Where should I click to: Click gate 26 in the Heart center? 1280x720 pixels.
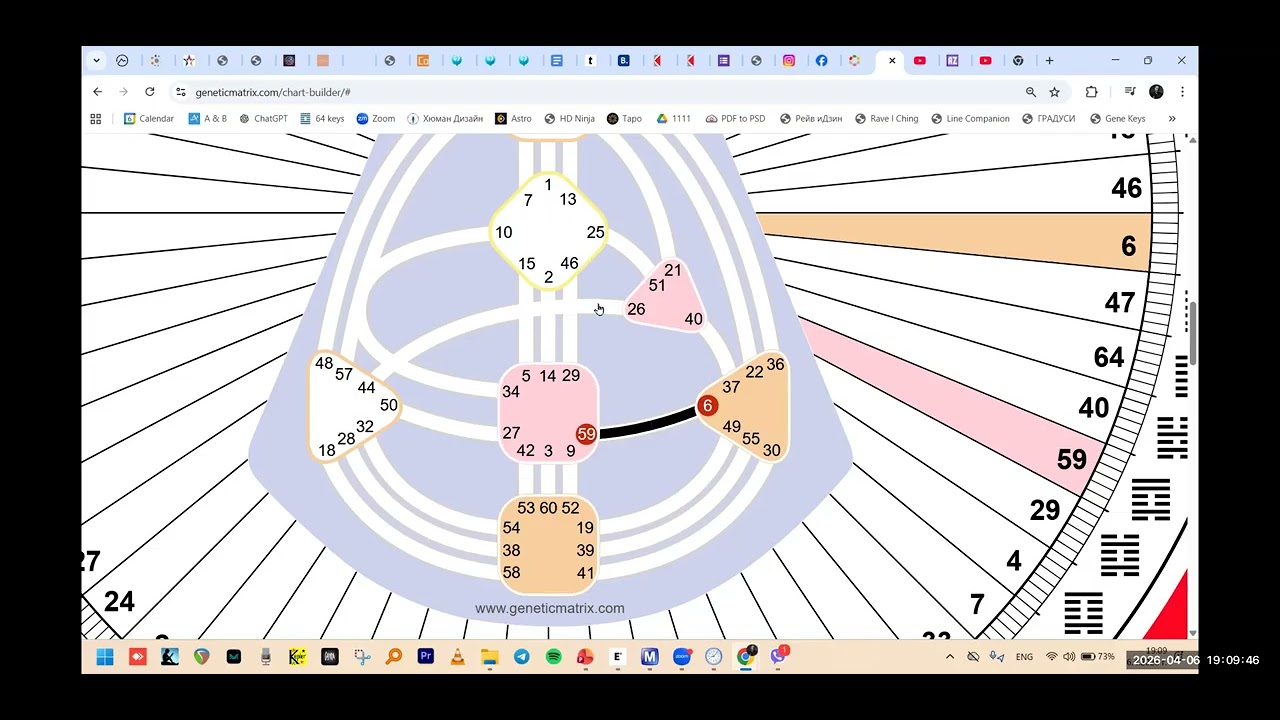[636, 309]
